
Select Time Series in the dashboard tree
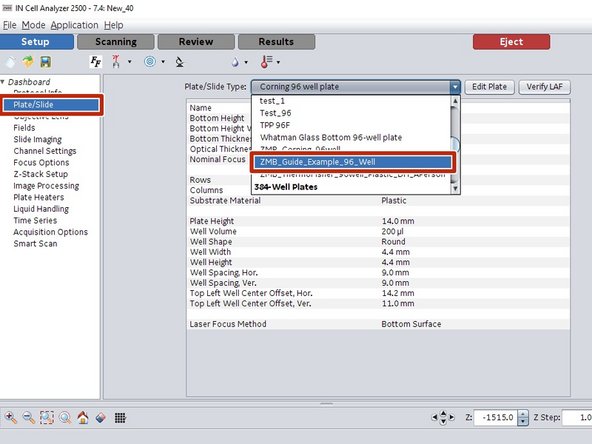35,220
